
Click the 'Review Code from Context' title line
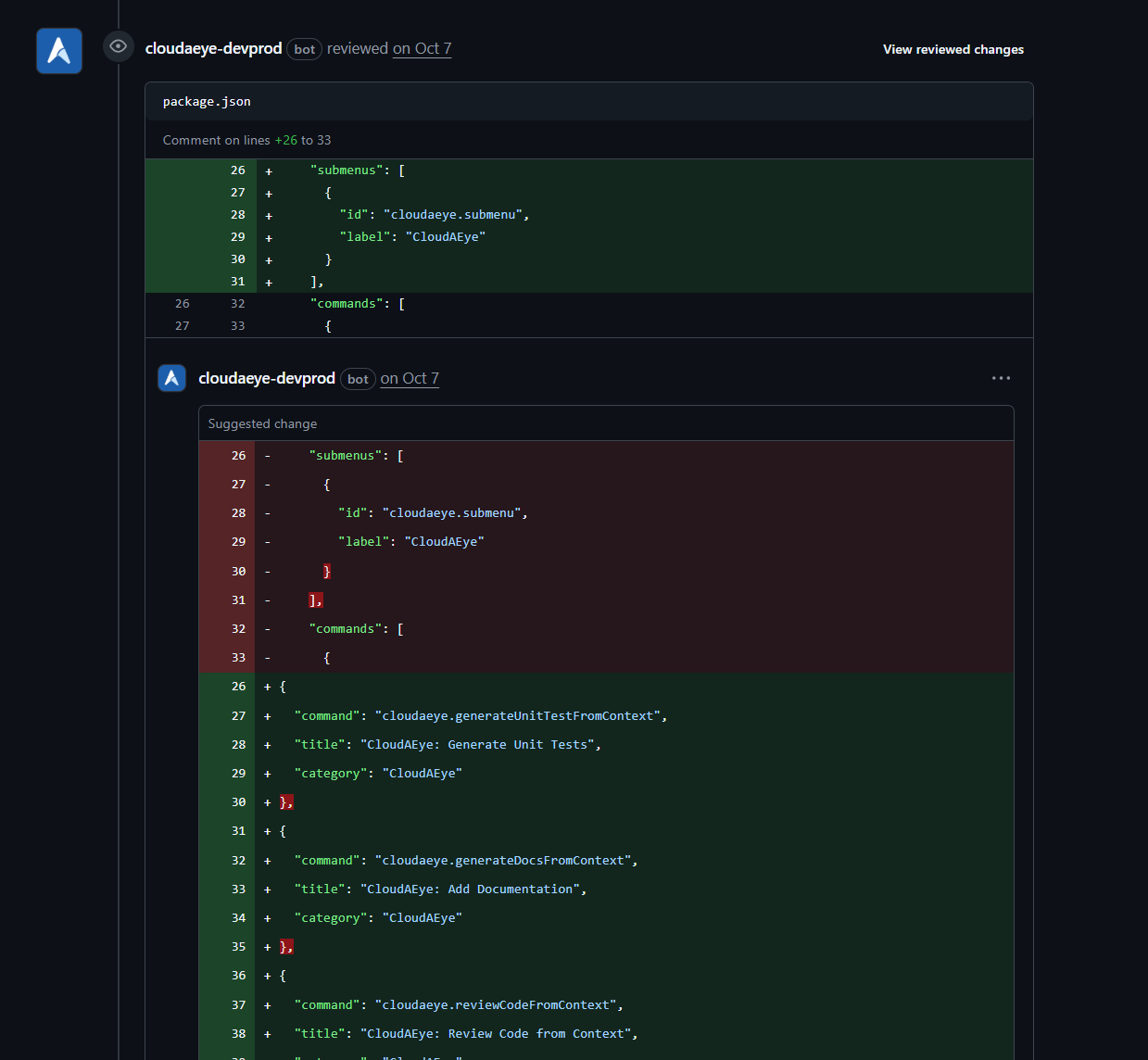(465, 1034)
